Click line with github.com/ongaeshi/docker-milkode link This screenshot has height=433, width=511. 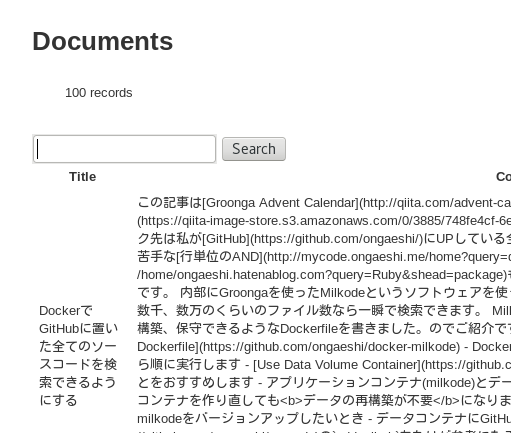click(324, 347)
